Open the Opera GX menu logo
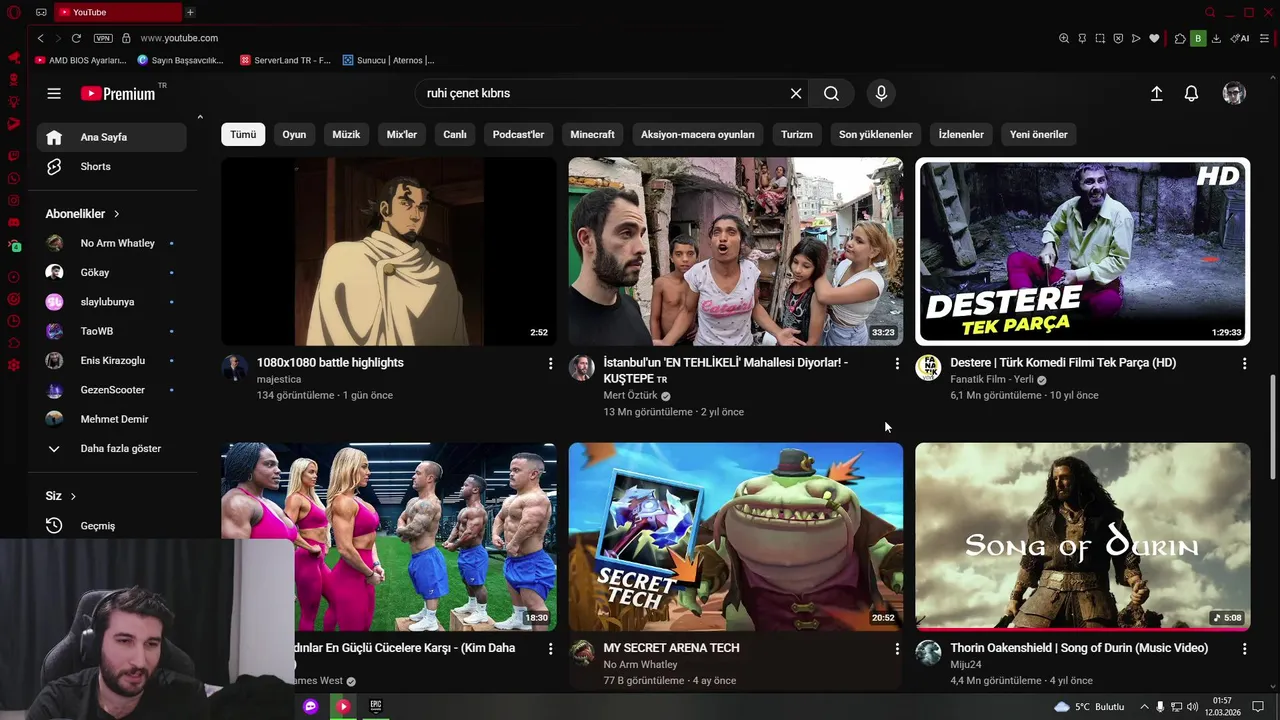 (x=14, y=12)
